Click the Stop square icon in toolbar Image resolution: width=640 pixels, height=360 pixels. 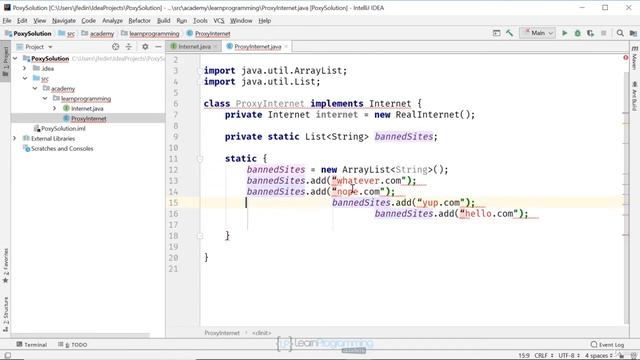click(x=604, y=33)
